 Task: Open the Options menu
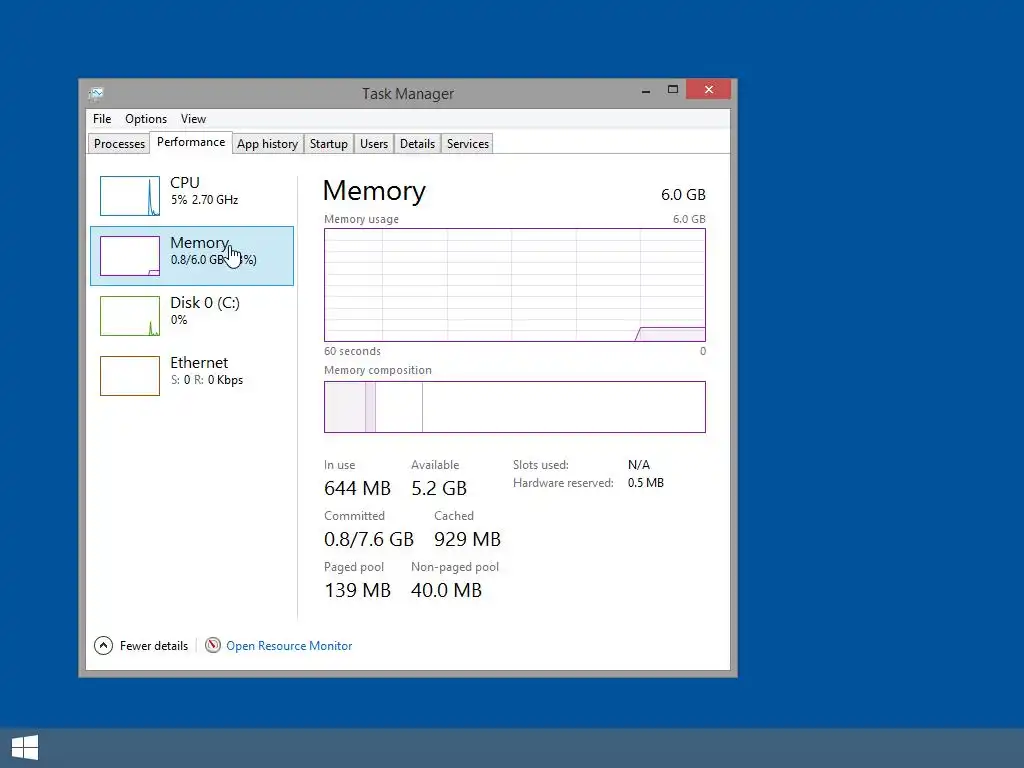146,119
